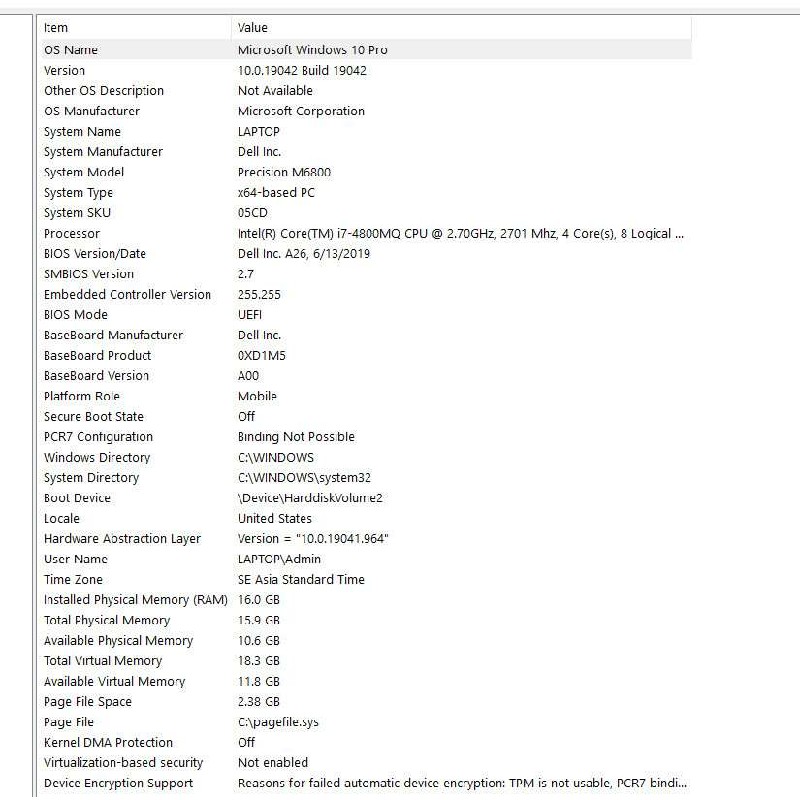Select the Total Physical Memory row

pyautogui.click(x=366, y=620)
